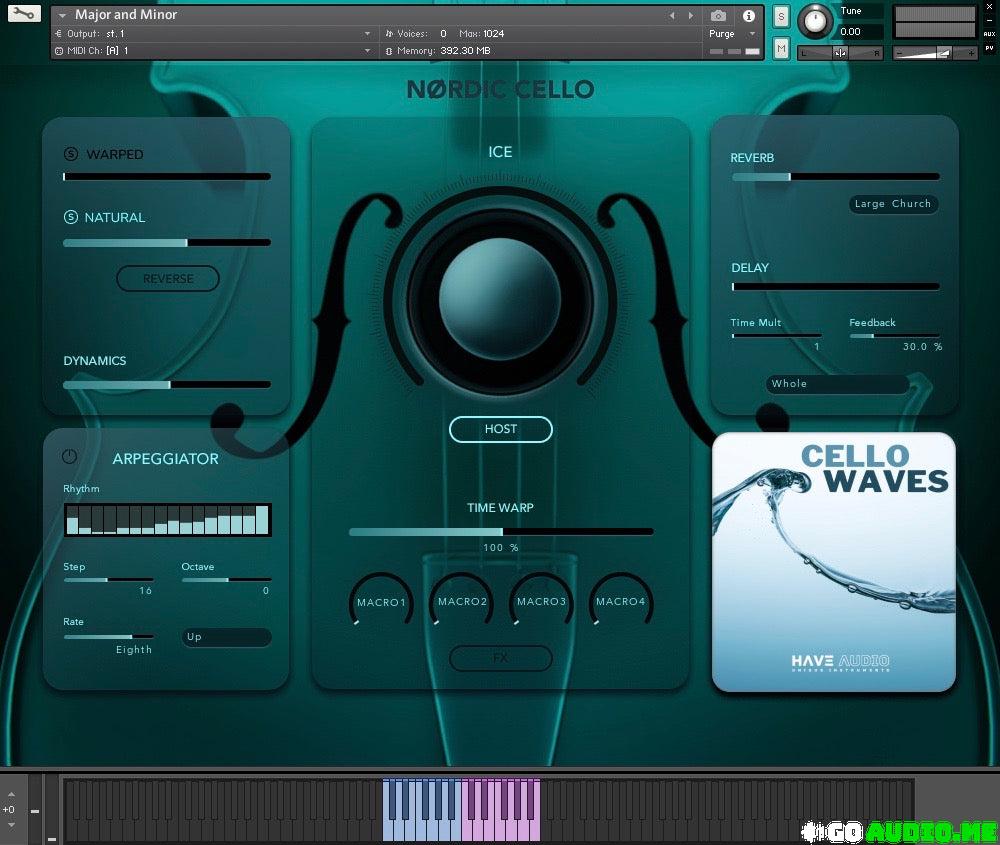Solo the instrument with the S button
Viewport: 1000px width, 845px height.
781,17
